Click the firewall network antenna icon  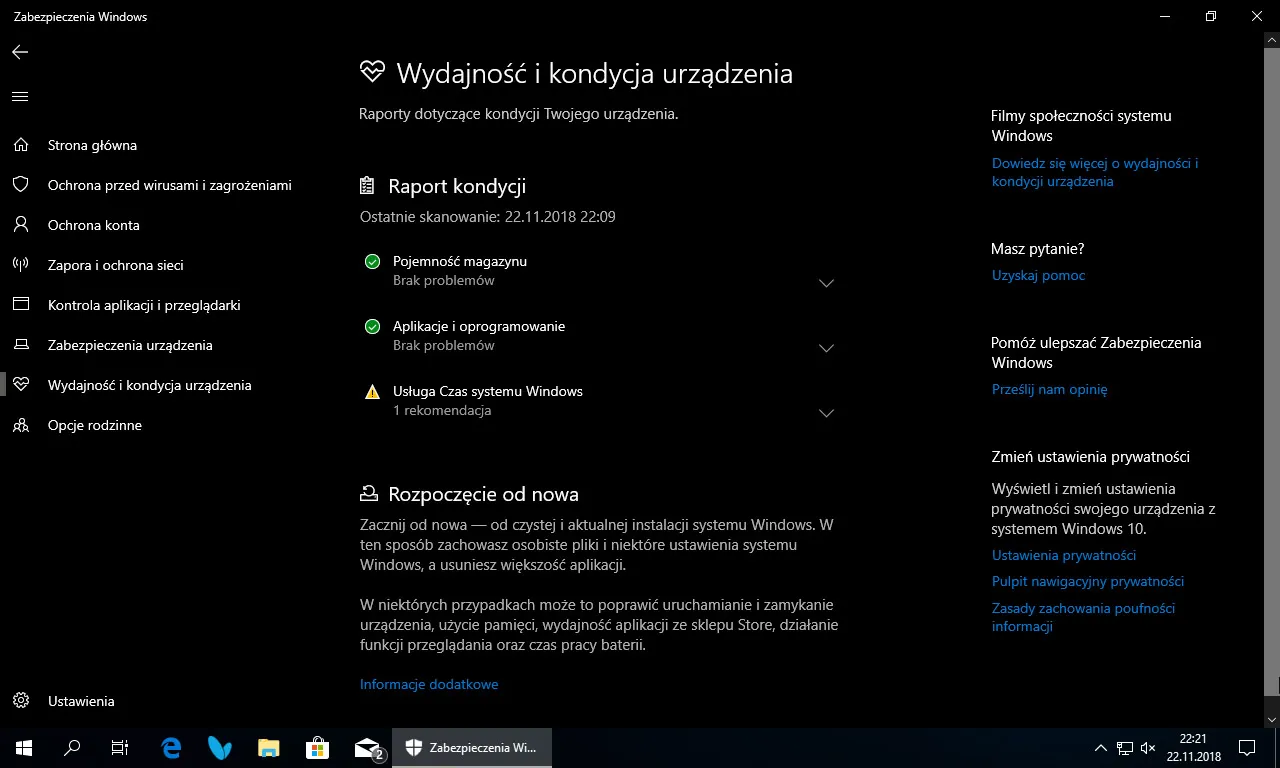20,265
